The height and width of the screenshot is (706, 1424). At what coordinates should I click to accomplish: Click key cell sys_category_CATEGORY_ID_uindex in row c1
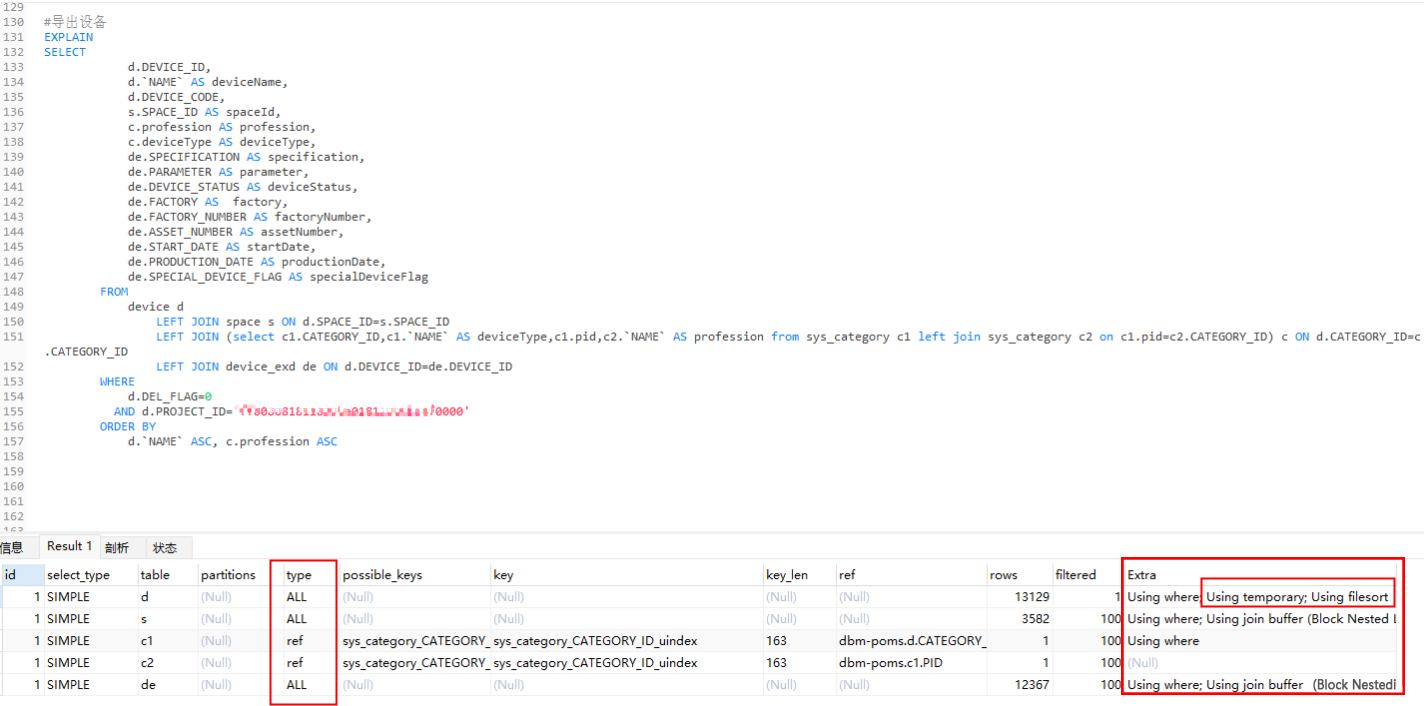coord(626,641)
